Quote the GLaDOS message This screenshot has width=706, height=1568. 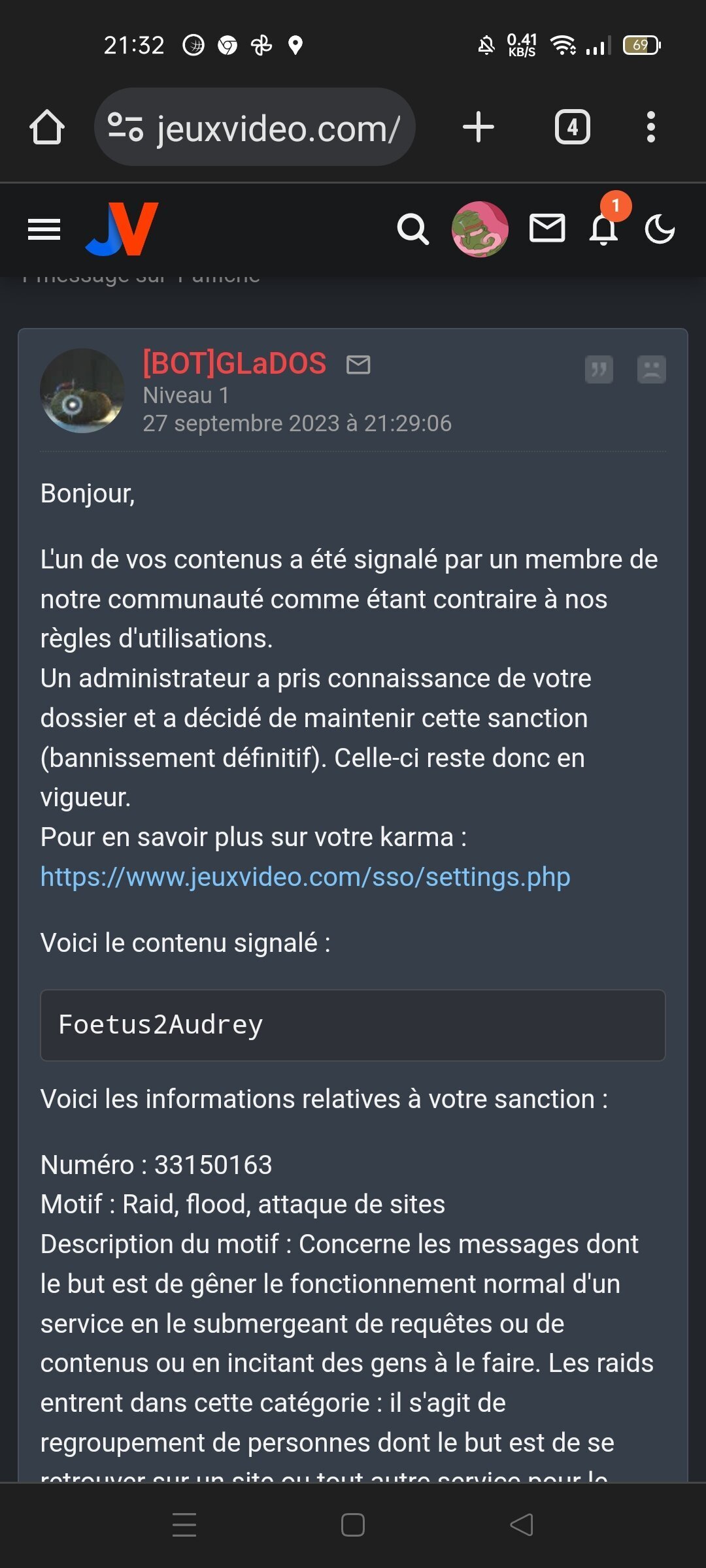[x=599, y=369]
